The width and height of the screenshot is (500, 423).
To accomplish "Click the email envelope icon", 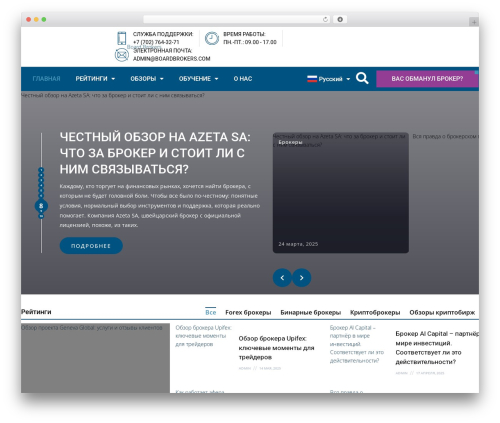I will 122,55.
